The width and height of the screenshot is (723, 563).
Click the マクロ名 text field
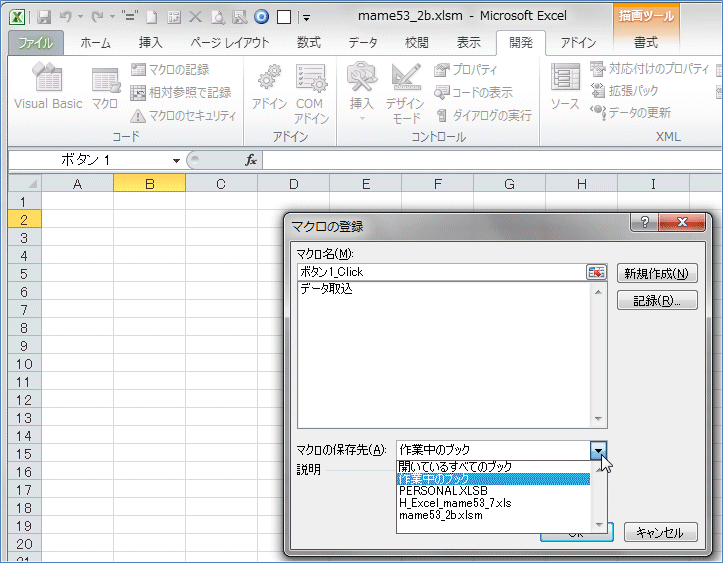pos(440,272)
